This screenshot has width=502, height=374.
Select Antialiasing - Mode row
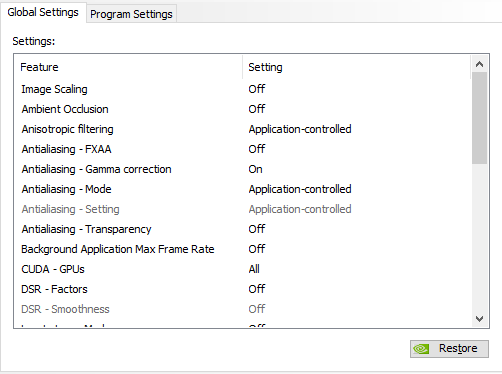(x=242, y=189)
